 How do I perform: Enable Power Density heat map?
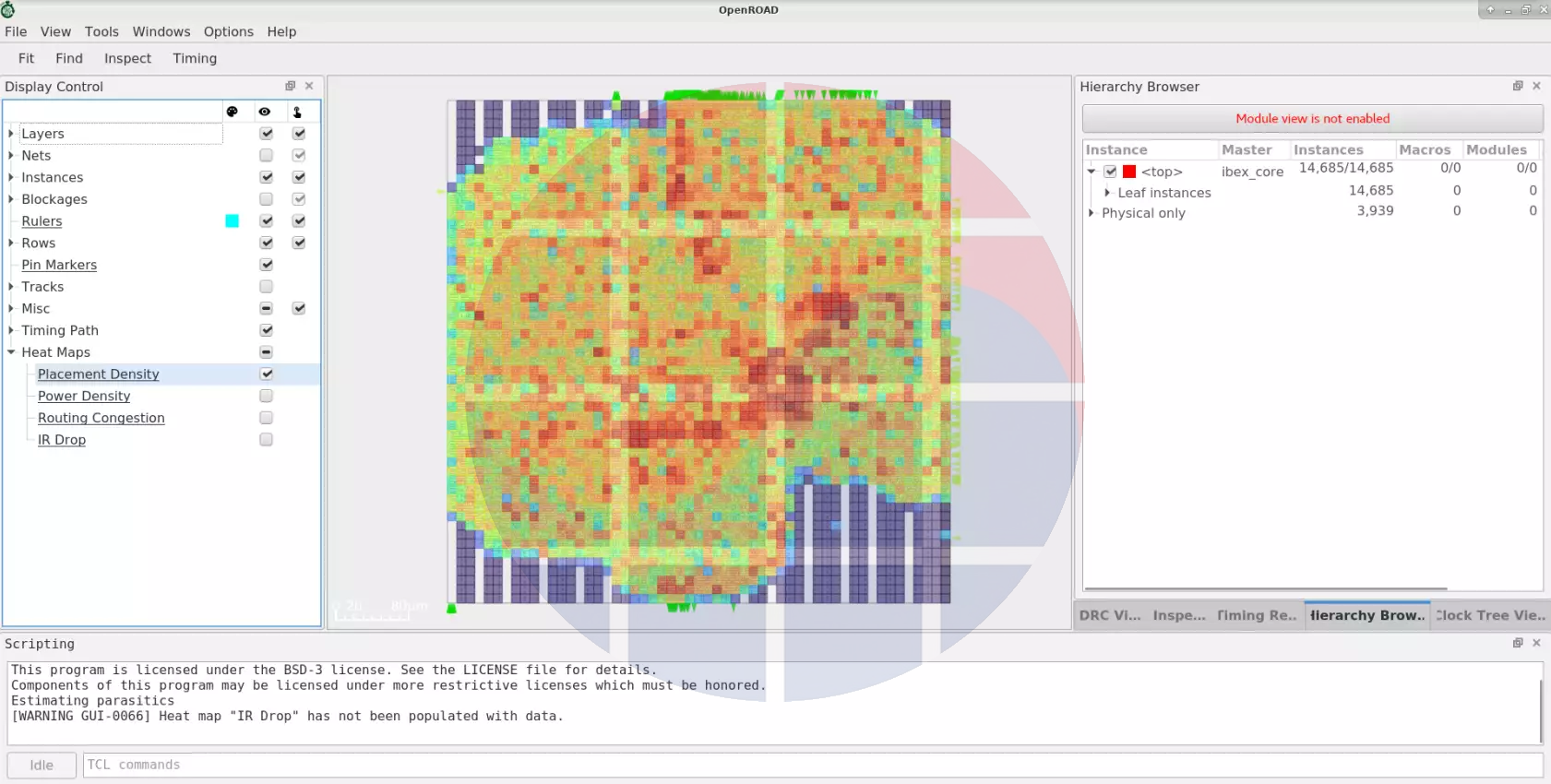pyautogui.click(x=266, y=396)
